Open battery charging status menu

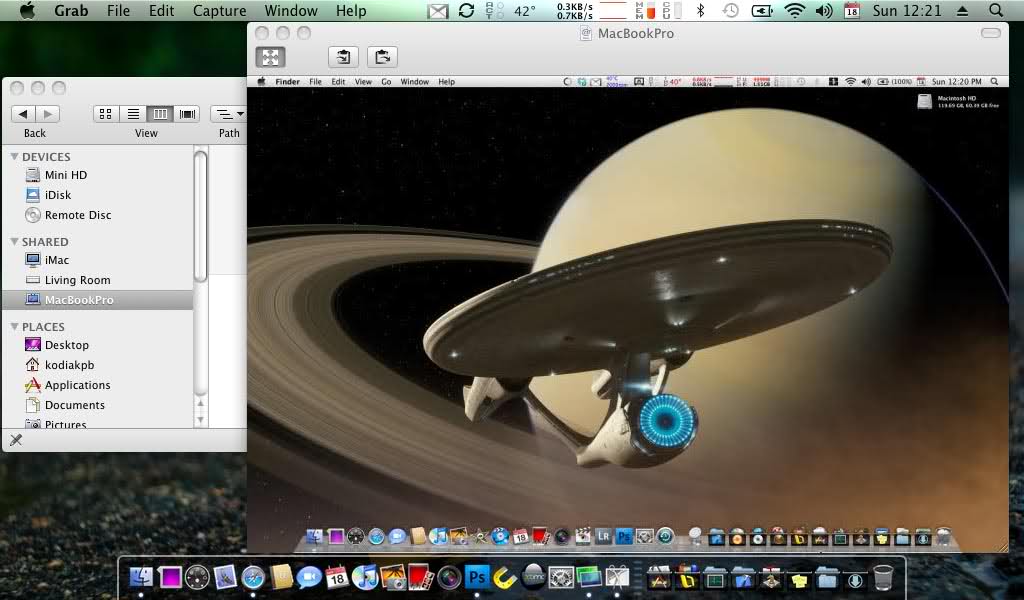pyautogui.click(x=762, y=10)
